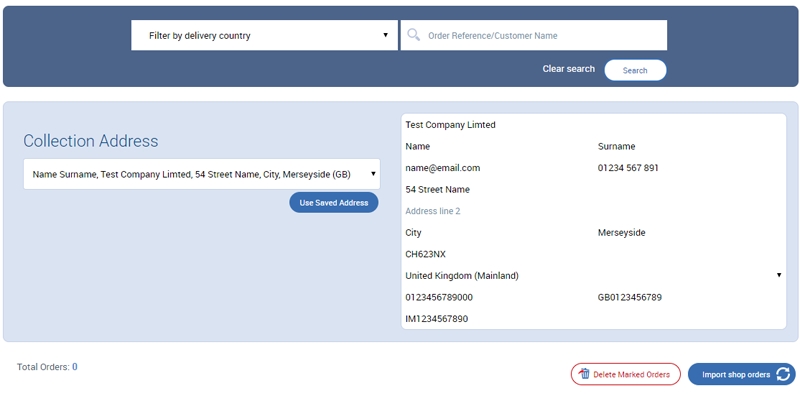Click Import shop orders button
800x396 pixels.
click(x=741, y=374)
